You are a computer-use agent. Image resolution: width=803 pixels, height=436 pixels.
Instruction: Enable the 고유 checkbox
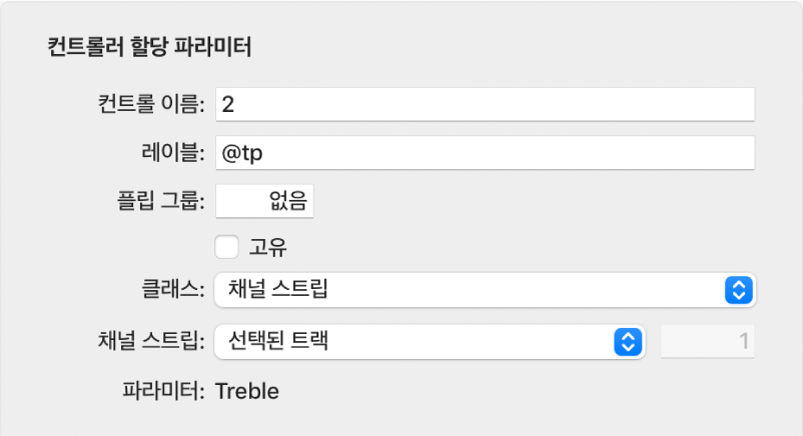[226, 246]
